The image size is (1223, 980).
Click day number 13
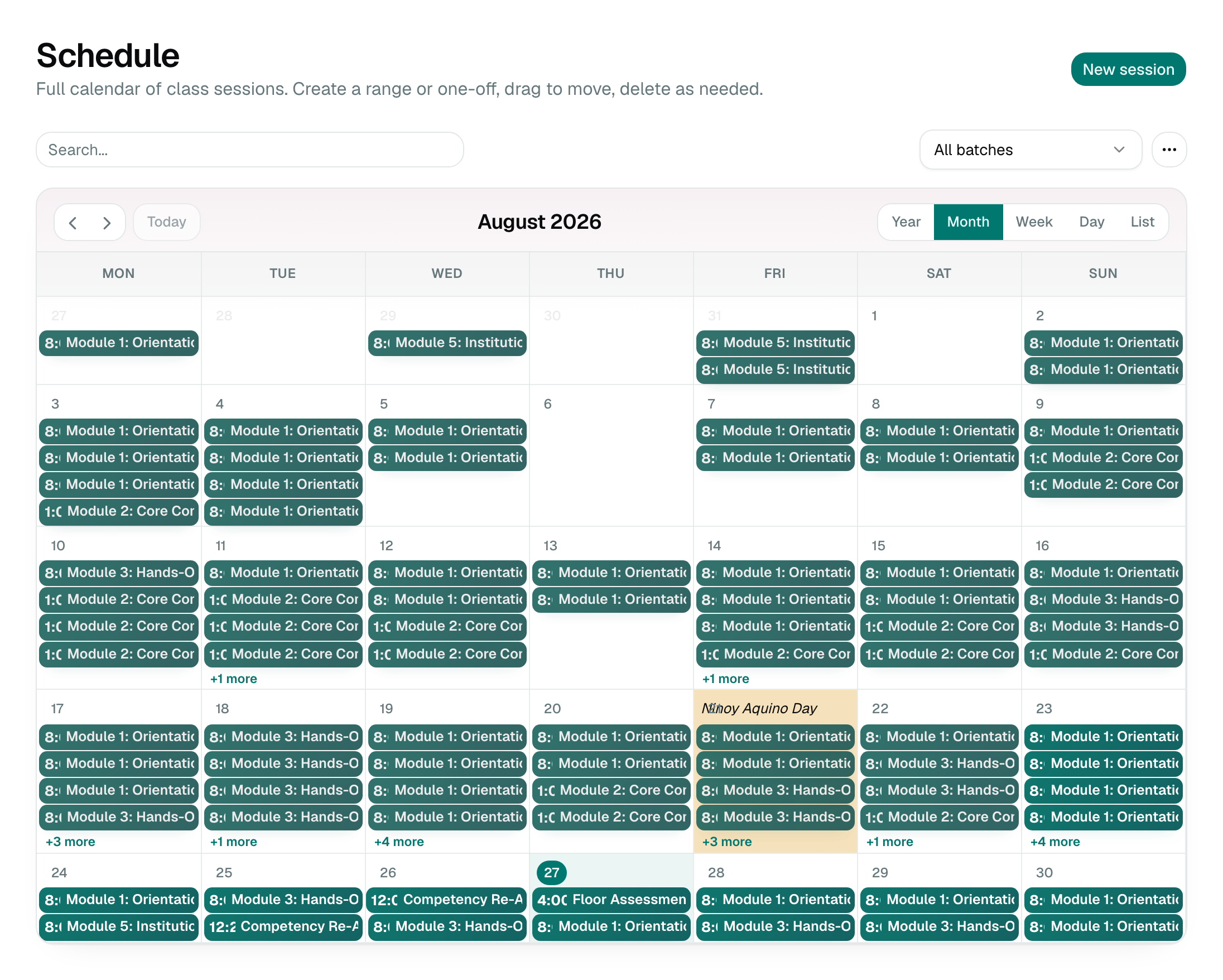pyautogui.click(x=550, y=545)
